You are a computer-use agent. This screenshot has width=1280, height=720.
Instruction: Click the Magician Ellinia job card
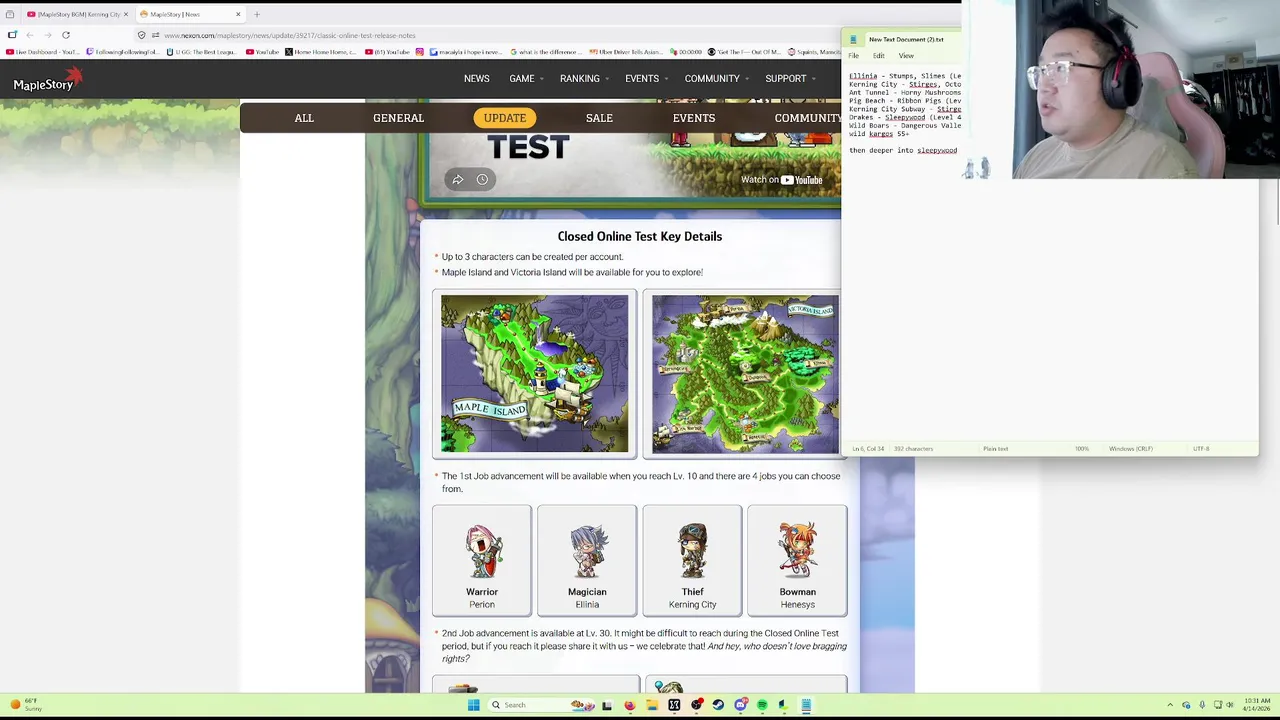(x=587, y=560)
